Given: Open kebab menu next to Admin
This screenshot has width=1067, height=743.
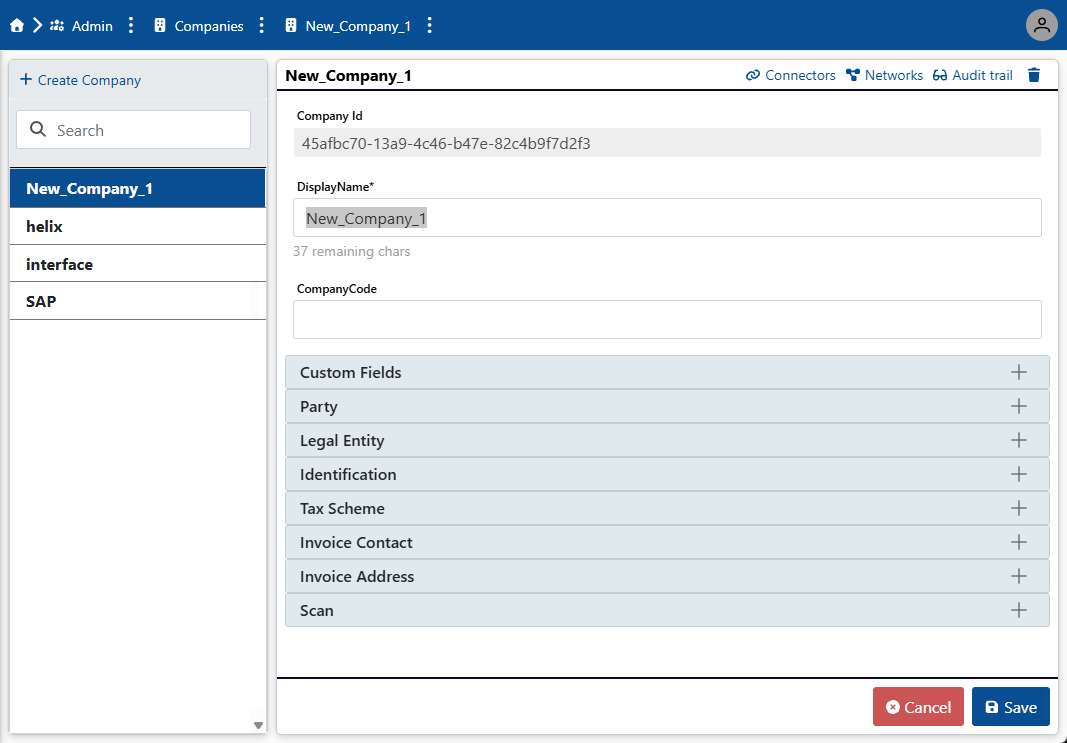Looking at the screenshot, I should 131,26.
